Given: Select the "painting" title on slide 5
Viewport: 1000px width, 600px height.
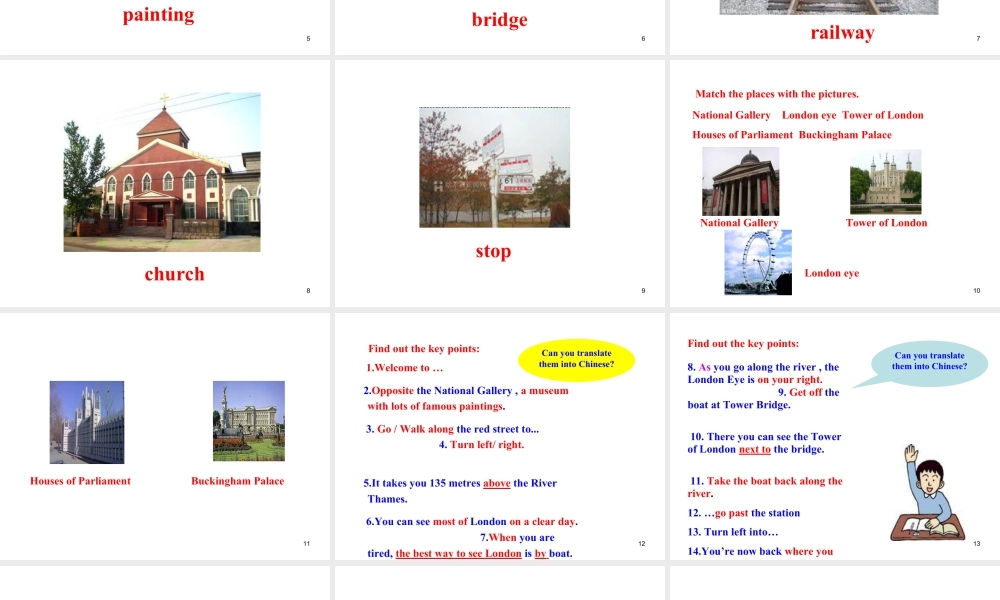Looking at the screenshot, I should 158,15.
